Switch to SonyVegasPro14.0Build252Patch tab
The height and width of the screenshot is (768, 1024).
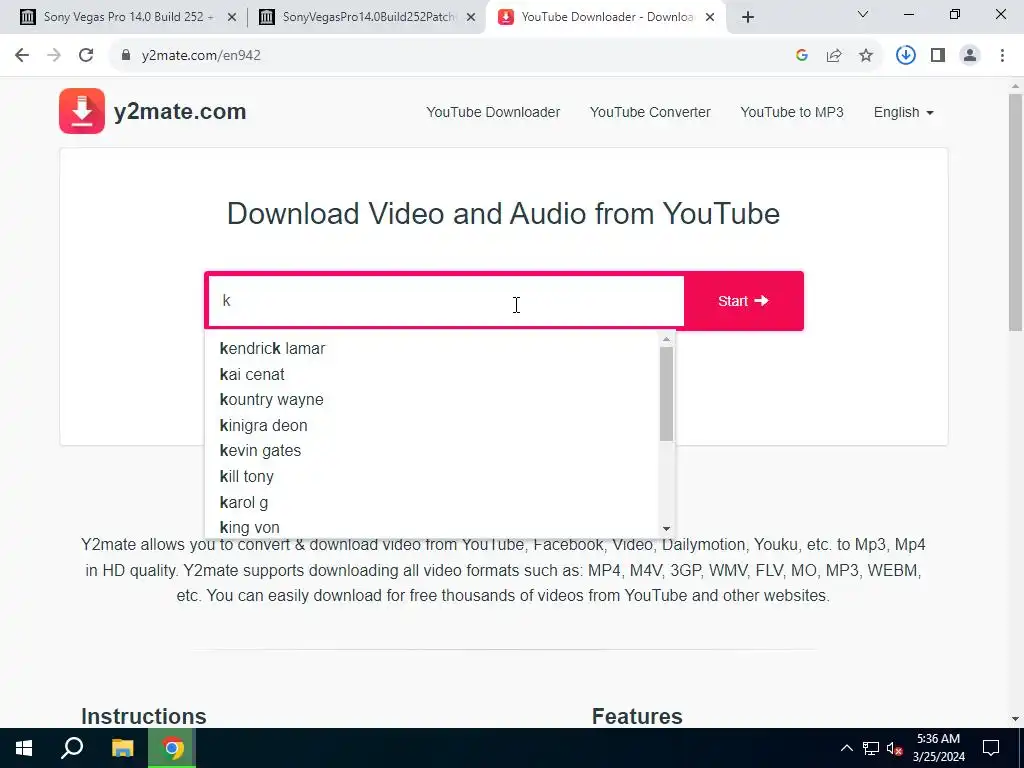click(366, 17)
